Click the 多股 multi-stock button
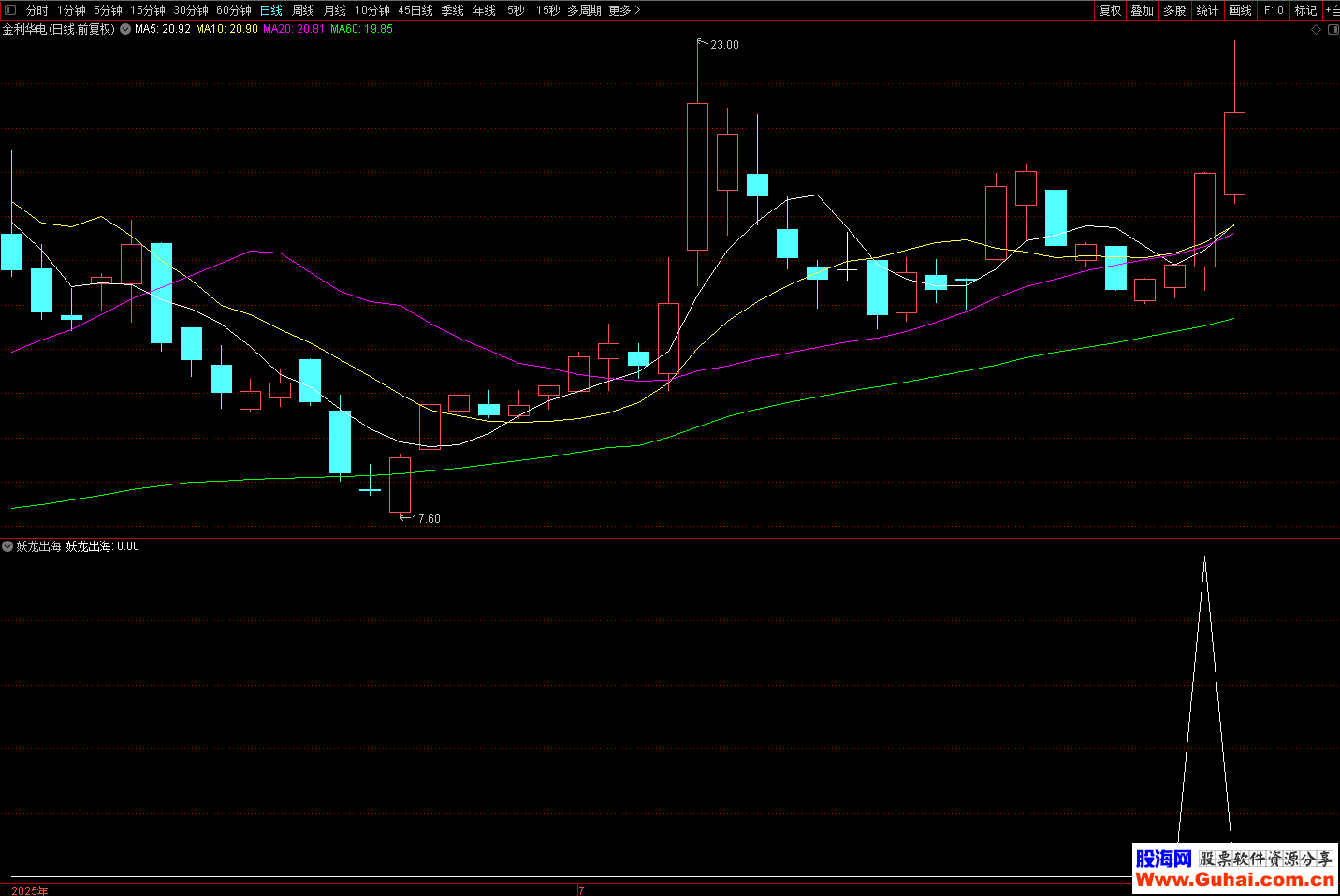 coord(1174,10)
